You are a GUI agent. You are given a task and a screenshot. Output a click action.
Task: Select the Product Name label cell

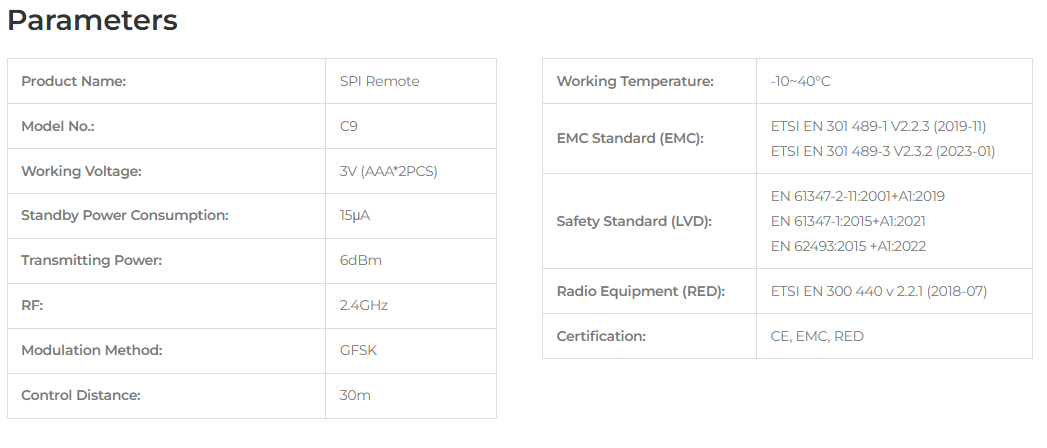point(166,81)
